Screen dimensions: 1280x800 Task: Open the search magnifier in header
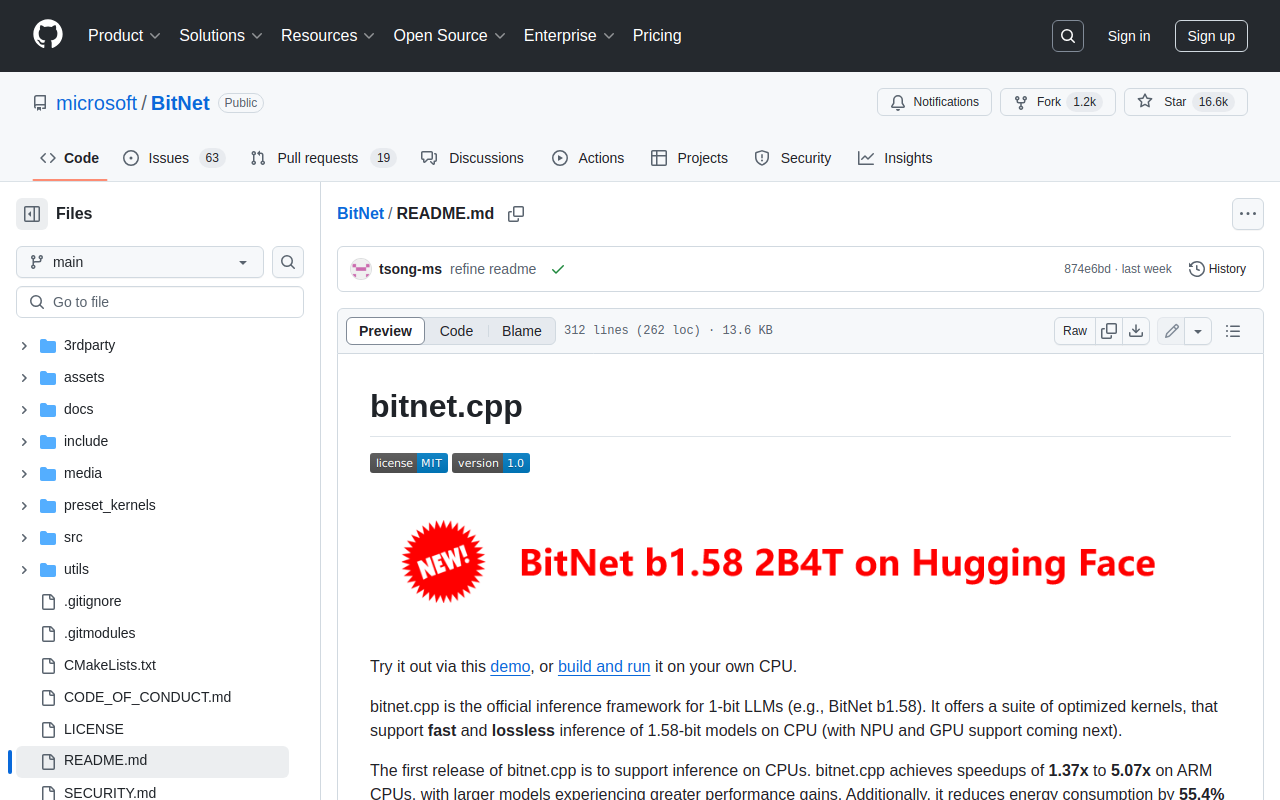tap(1068, 36)
